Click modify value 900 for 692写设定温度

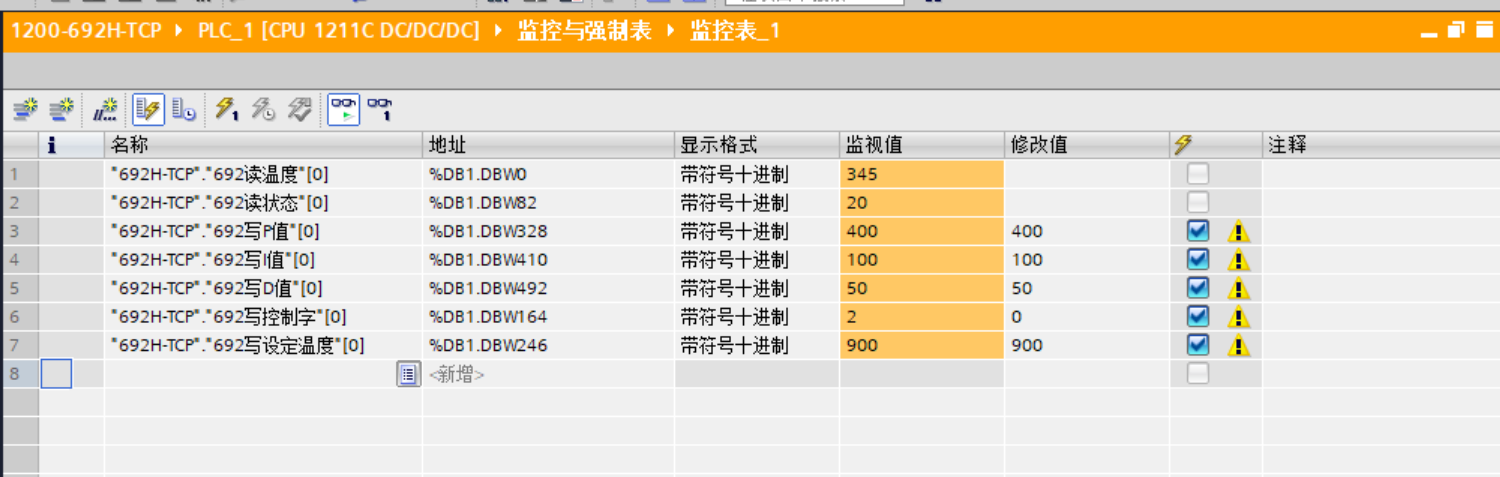1087,346
